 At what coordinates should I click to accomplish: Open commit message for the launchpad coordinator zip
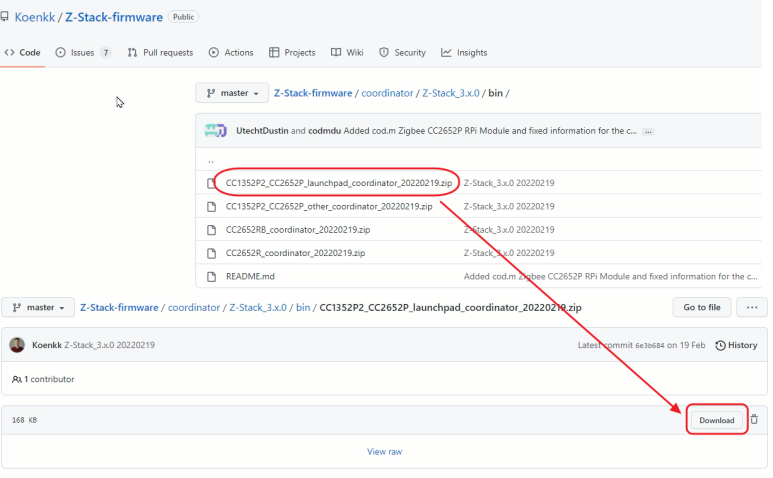509,183
